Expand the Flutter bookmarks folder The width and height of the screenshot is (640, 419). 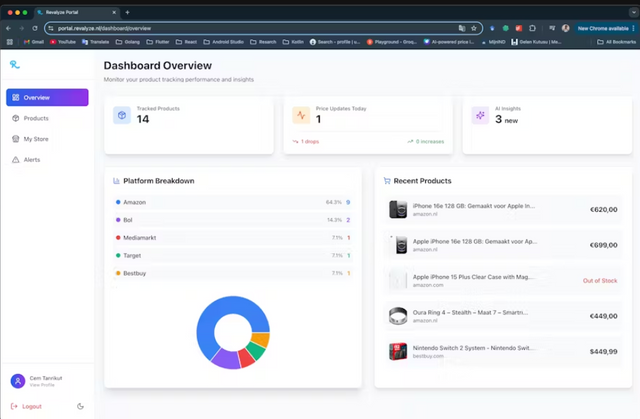[158, 42]
